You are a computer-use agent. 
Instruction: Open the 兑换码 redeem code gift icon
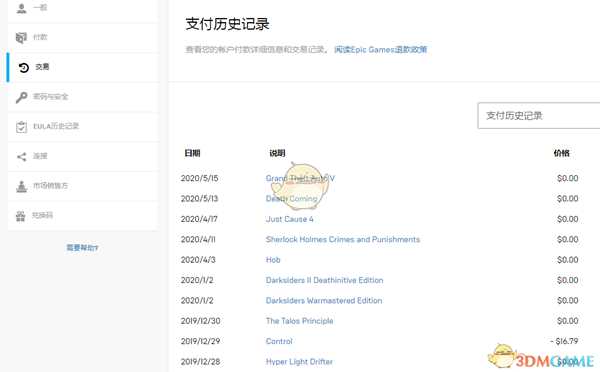coord(21,216)
